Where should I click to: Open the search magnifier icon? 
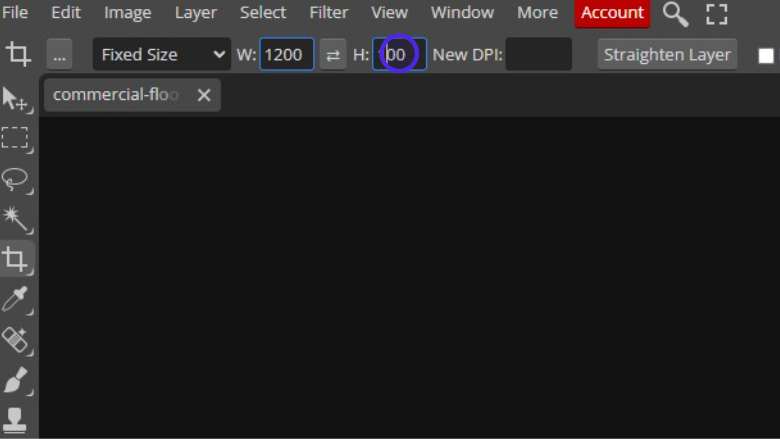coord(675,13)
